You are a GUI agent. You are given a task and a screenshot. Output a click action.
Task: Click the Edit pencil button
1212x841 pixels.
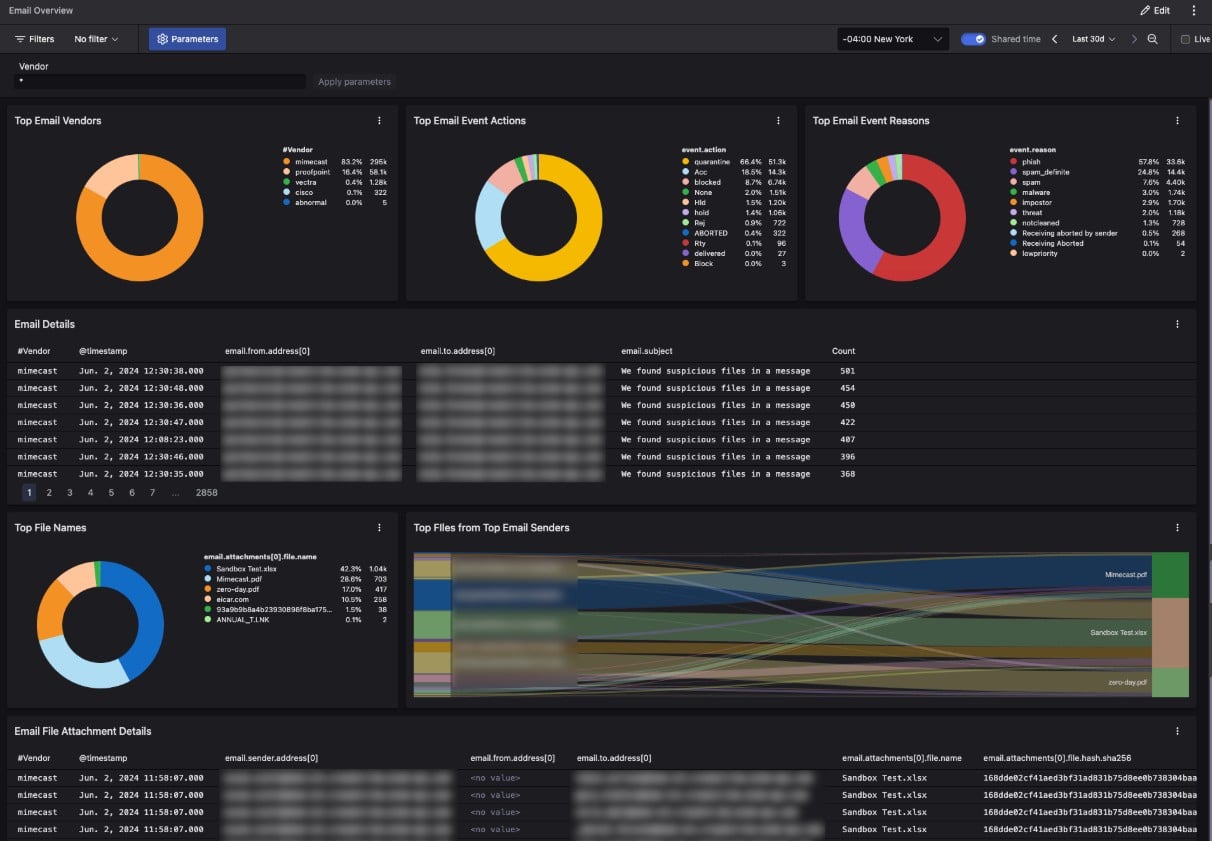1155,10
